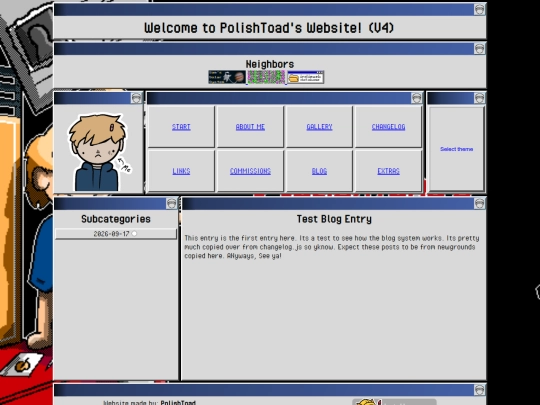Open the folder window neighbor badge
The height and width of the screenshot is (405, 540).
306,77
